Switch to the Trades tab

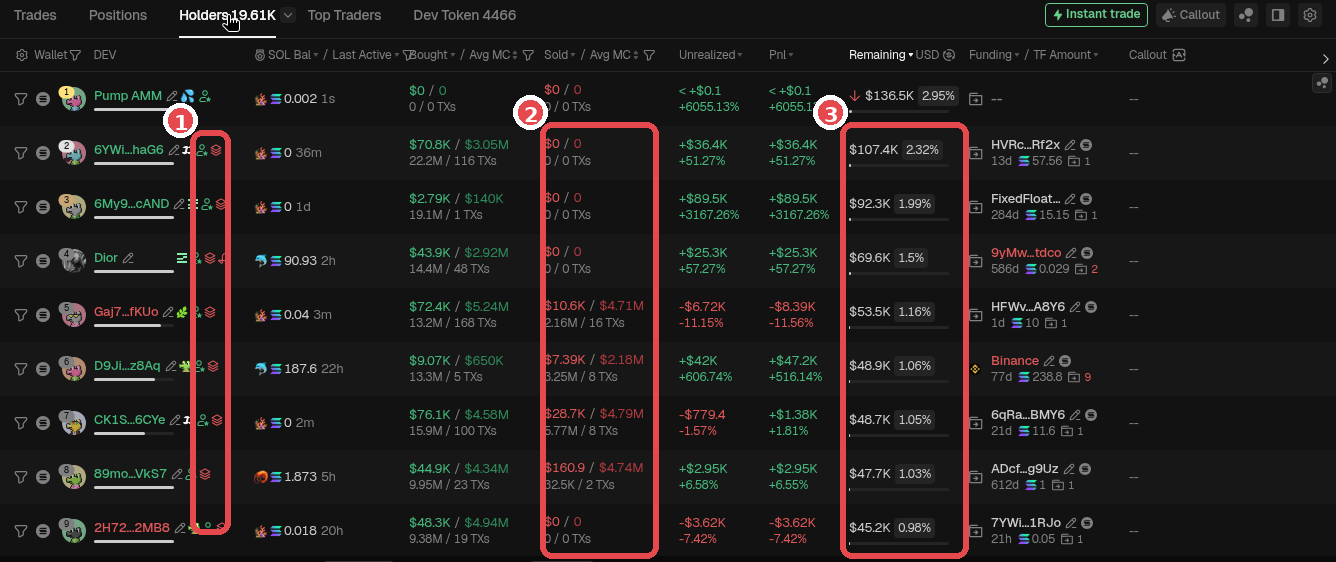coord(35,15)
